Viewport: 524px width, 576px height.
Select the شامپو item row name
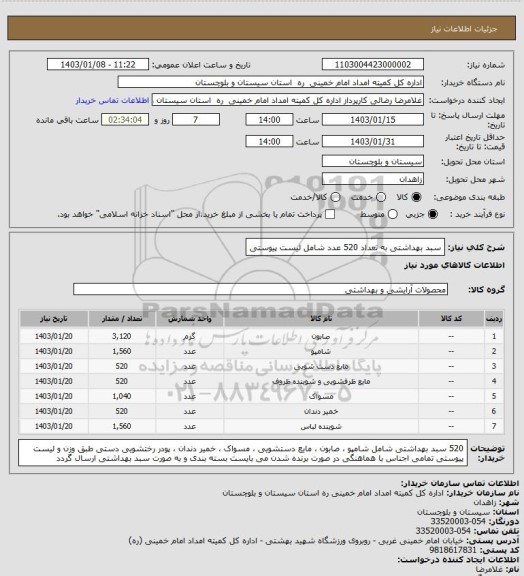point(321,352)
